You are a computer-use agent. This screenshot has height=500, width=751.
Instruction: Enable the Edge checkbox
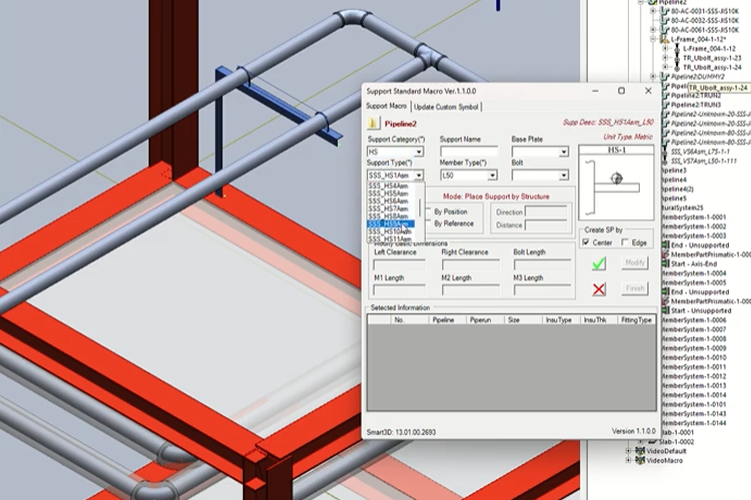[628, 242]
